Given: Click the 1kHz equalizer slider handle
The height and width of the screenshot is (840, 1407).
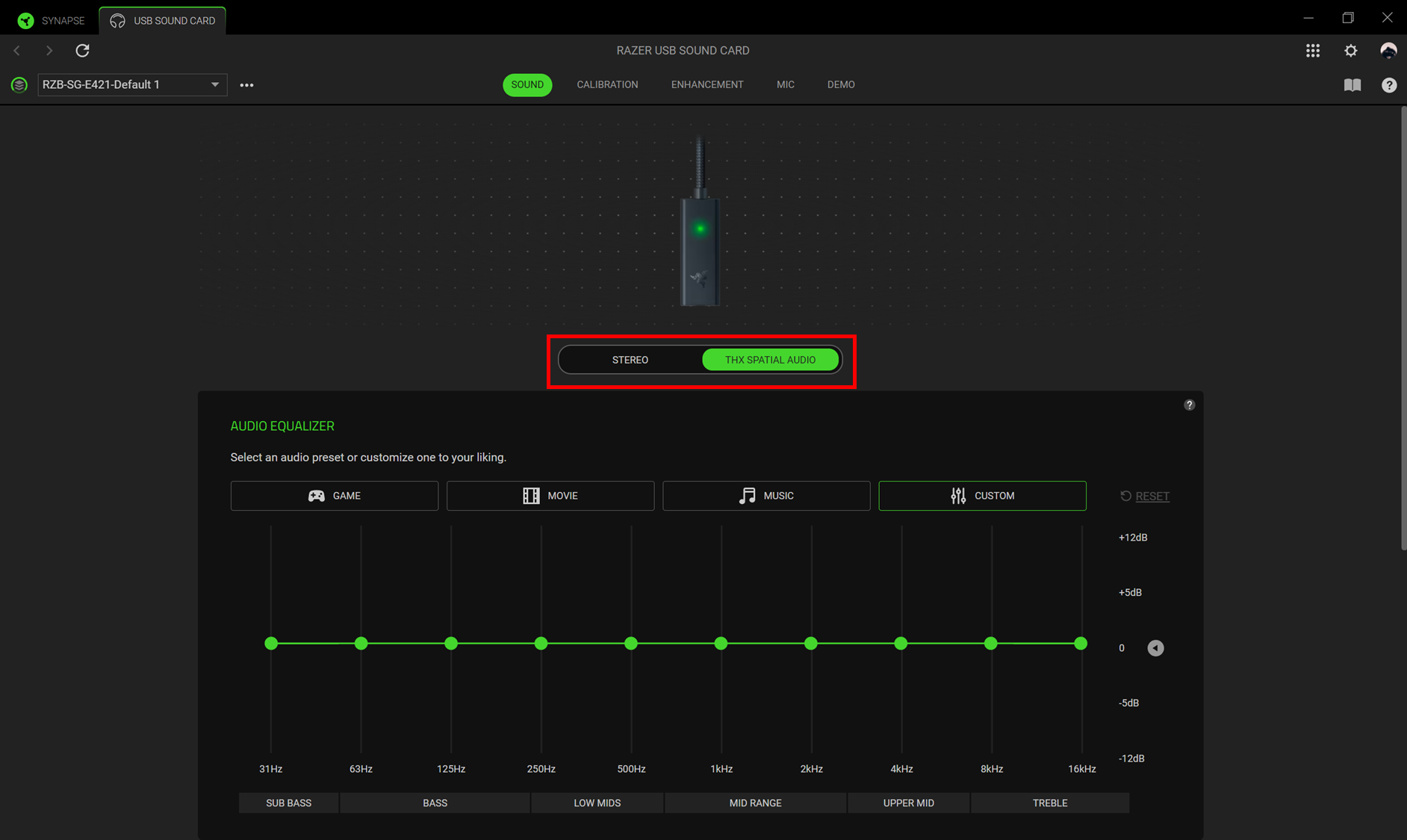Looking at the screenshot, I should (721, 643).
